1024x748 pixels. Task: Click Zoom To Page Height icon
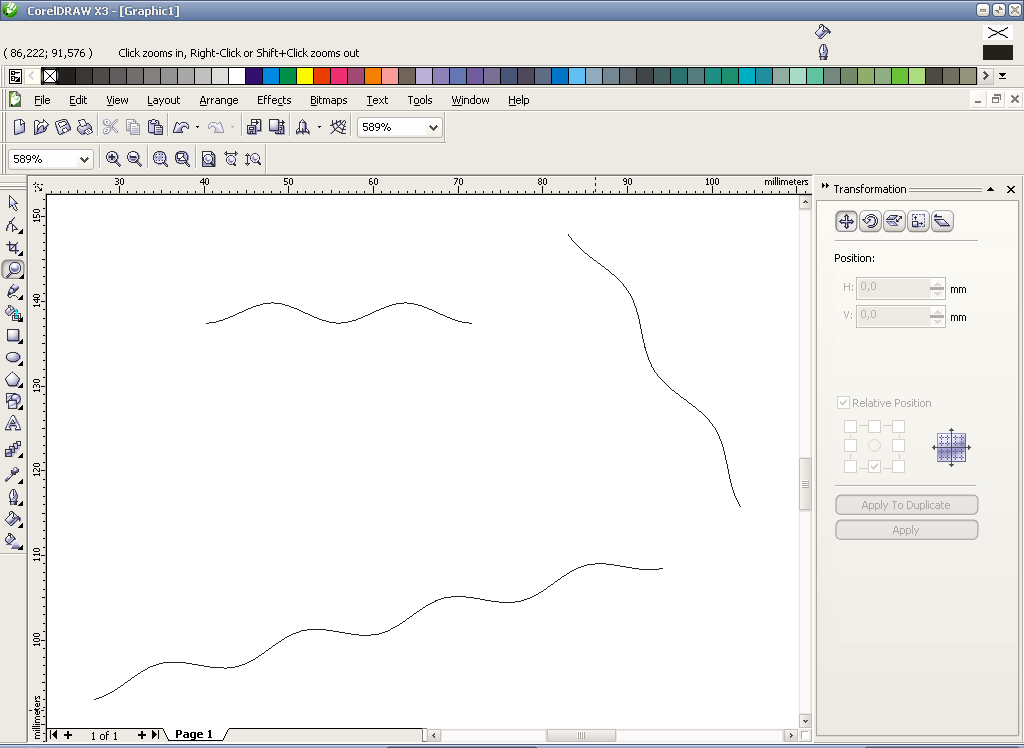point(253,159)
